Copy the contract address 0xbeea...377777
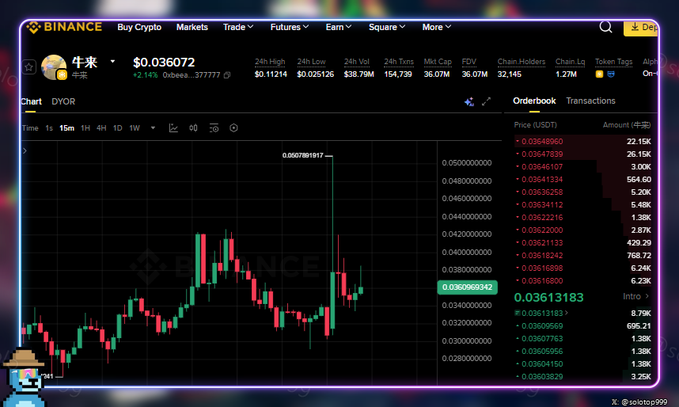This screenshot has height=407, width=679. (x=227, y=75)
